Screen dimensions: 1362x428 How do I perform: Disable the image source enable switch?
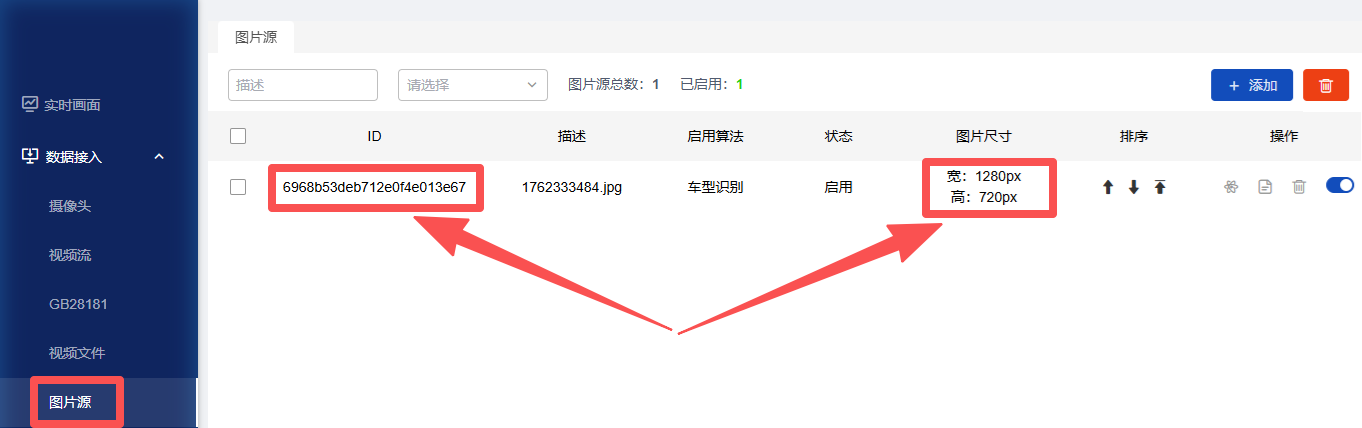(1340, 185)
